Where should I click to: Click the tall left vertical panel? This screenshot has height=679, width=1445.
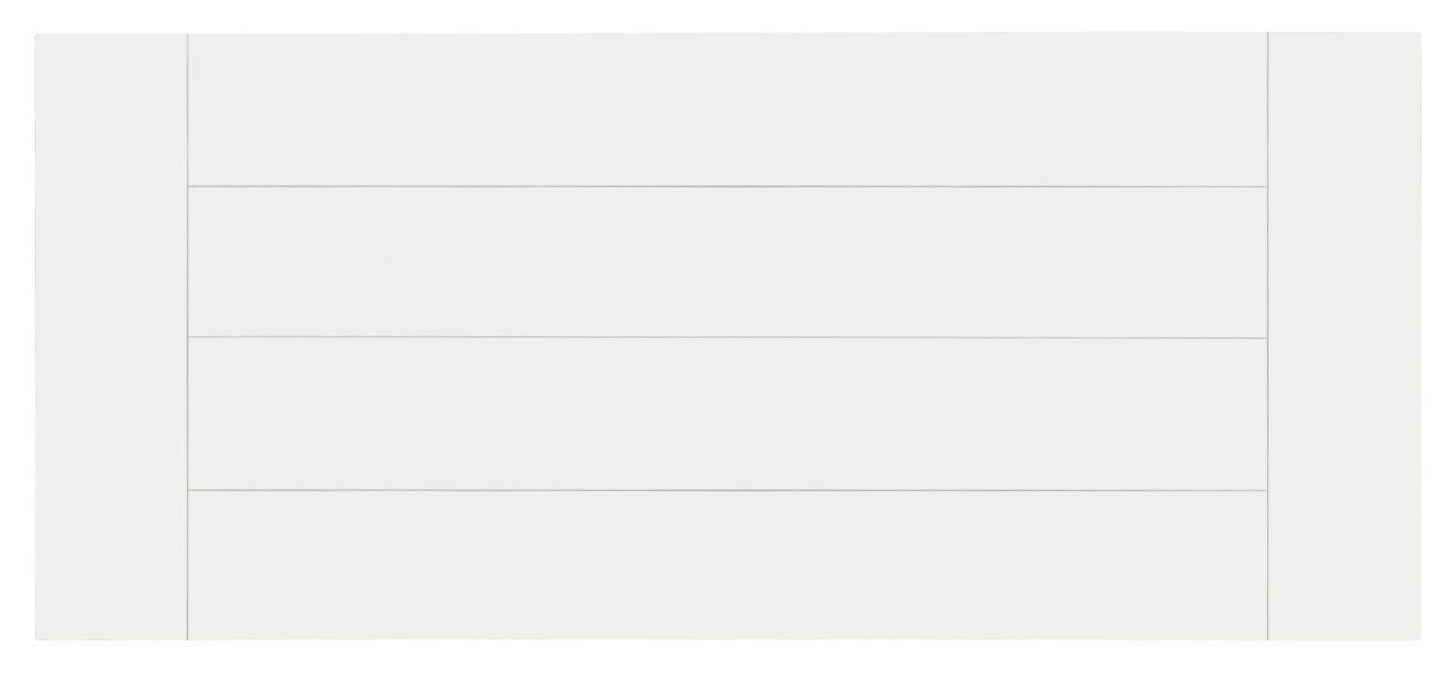click(111, 337)
